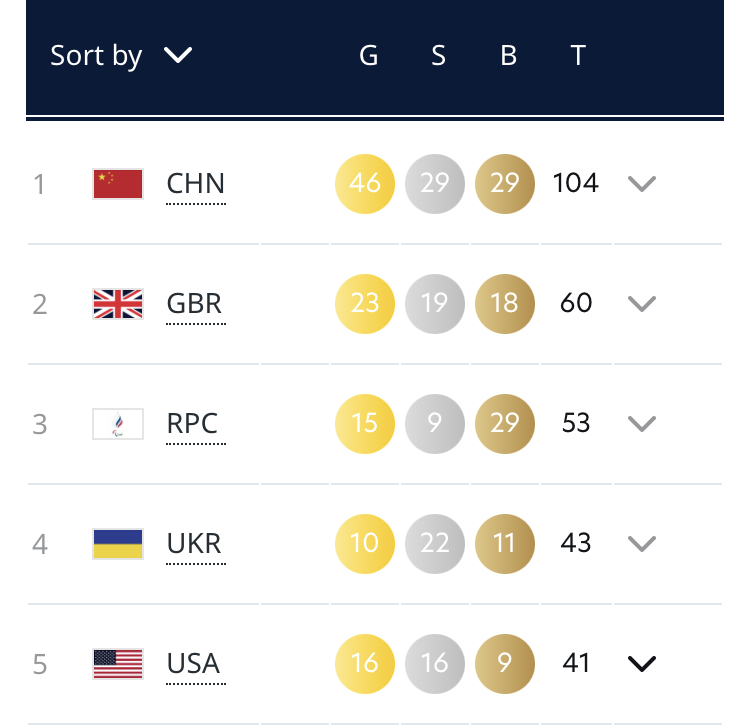Click the Great Britain flag icon

pos(118,304)
